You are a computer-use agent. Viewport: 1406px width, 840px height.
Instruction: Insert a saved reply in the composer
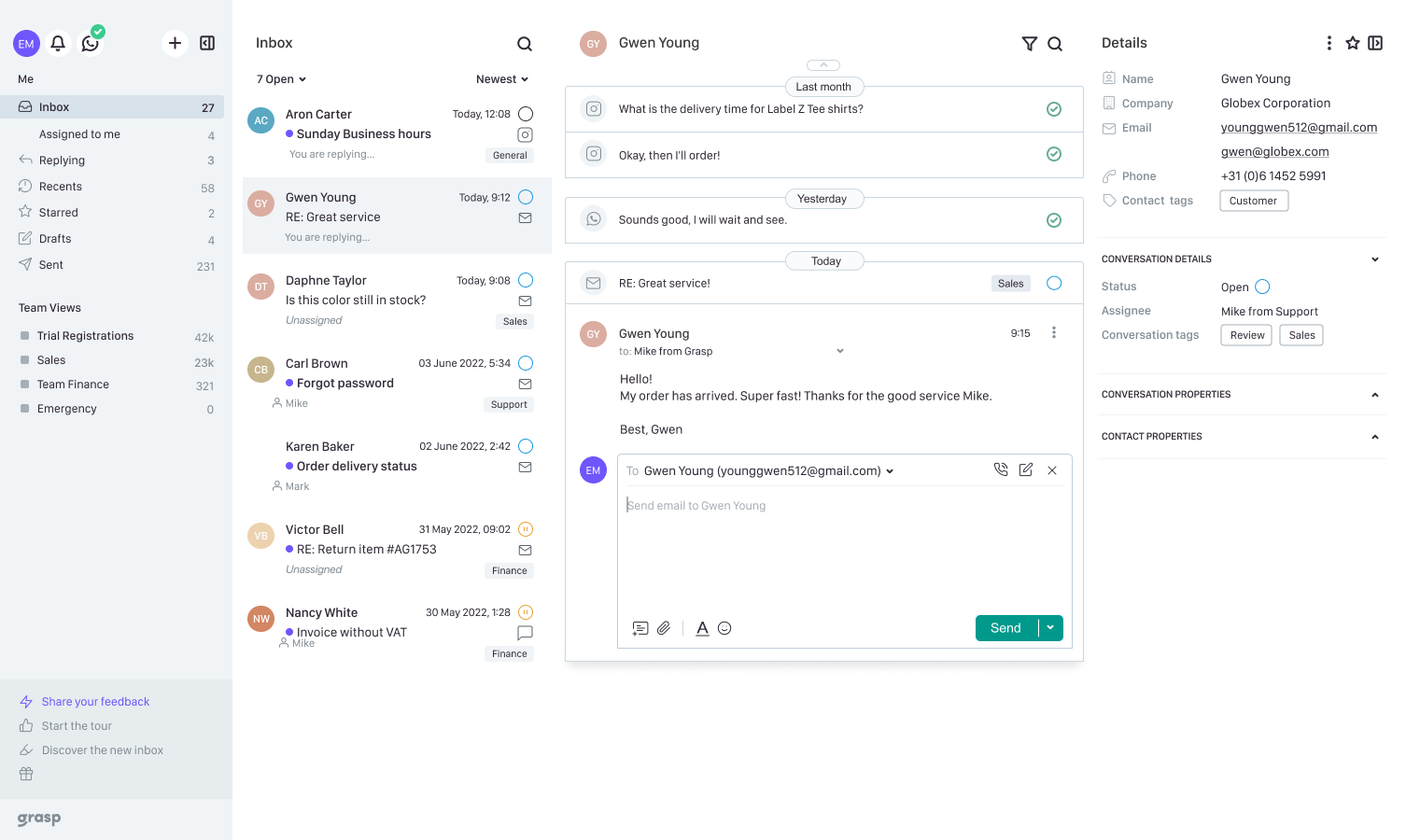click(640, 628)
